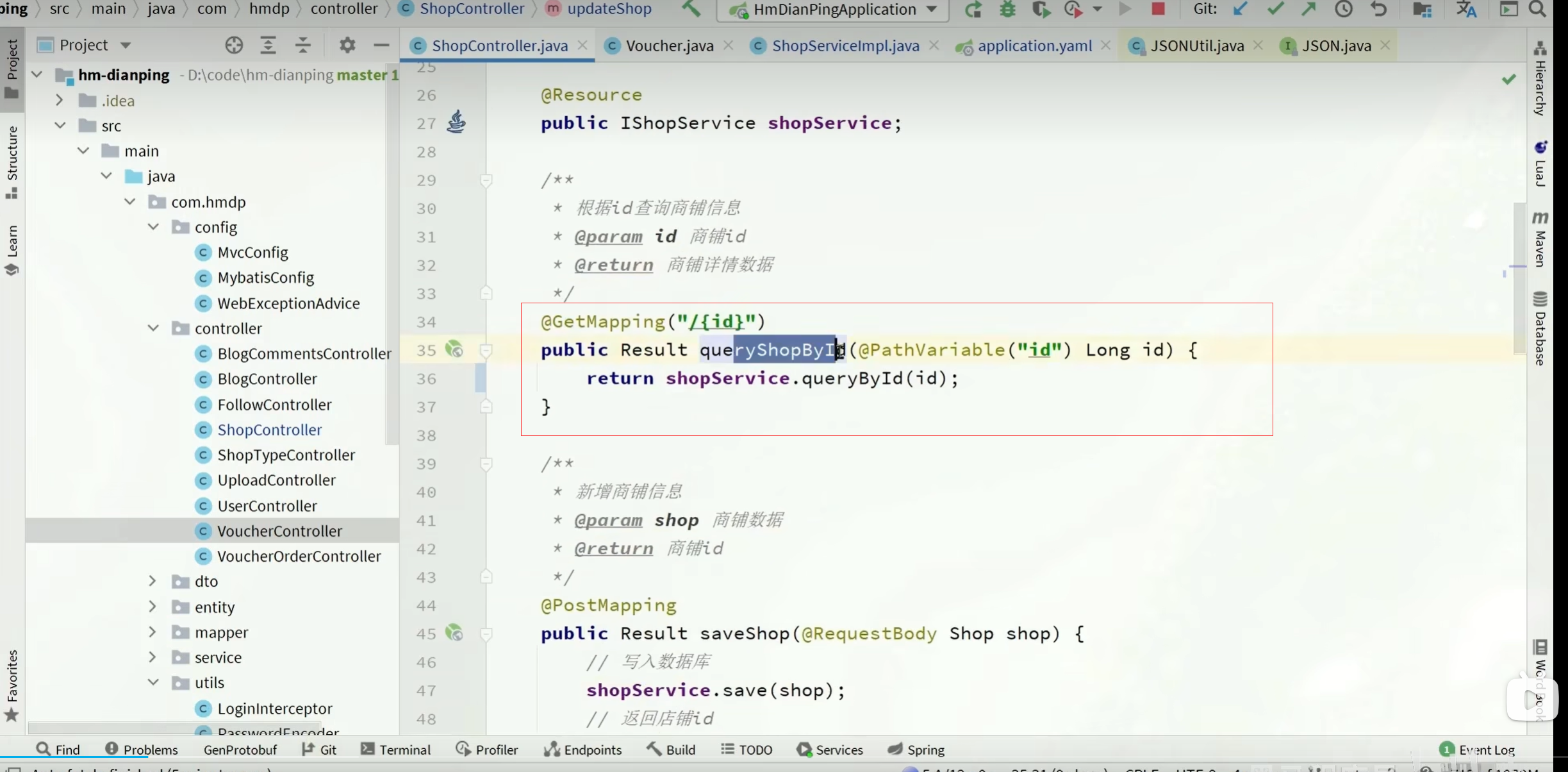The height and width of the screenshot is (772, 1568).
Task: Toggle the fold marker at line 45
Action: click(486, 634)
